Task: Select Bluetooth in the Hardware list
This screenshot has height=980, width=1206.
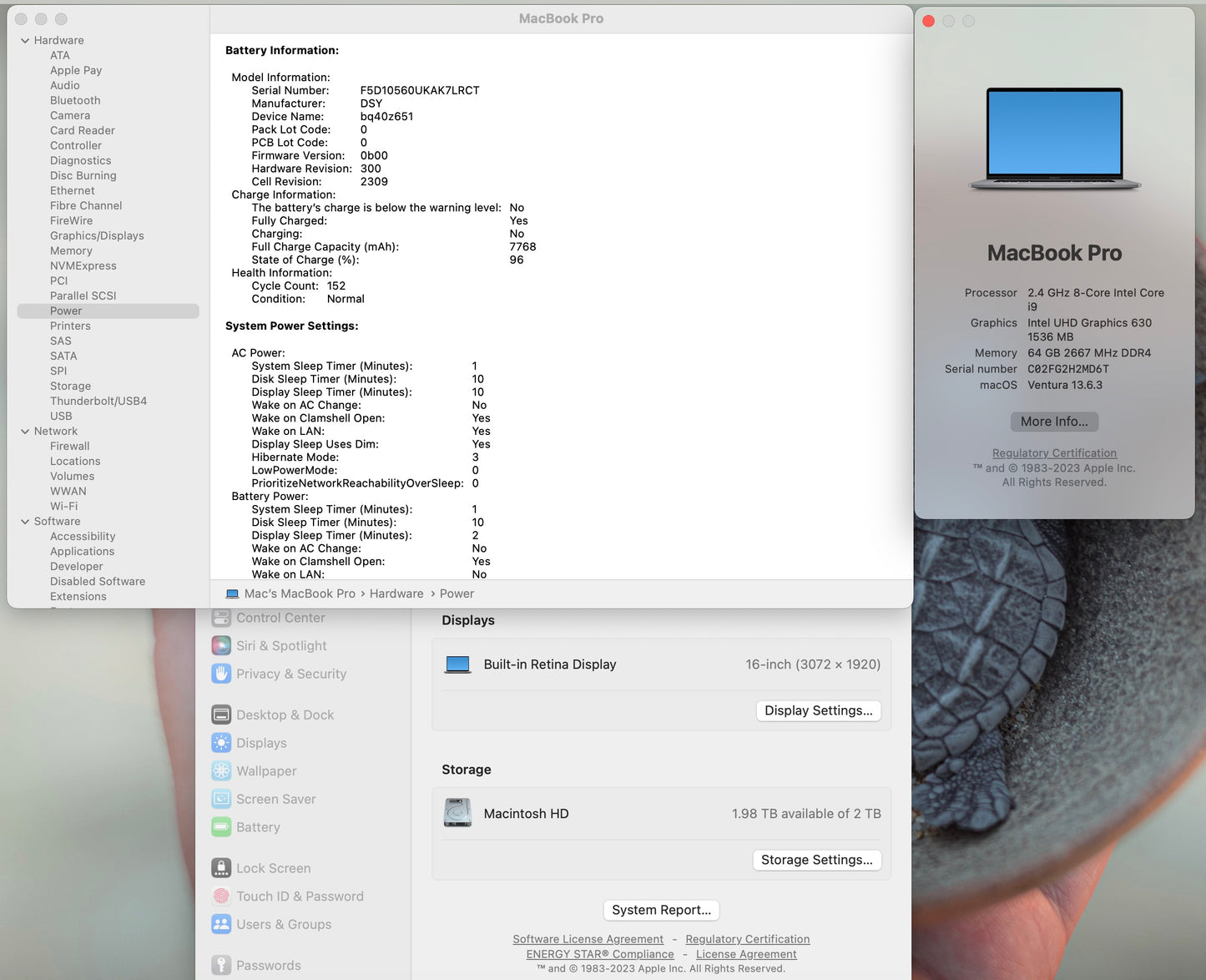Action: (x=74, y=100)
